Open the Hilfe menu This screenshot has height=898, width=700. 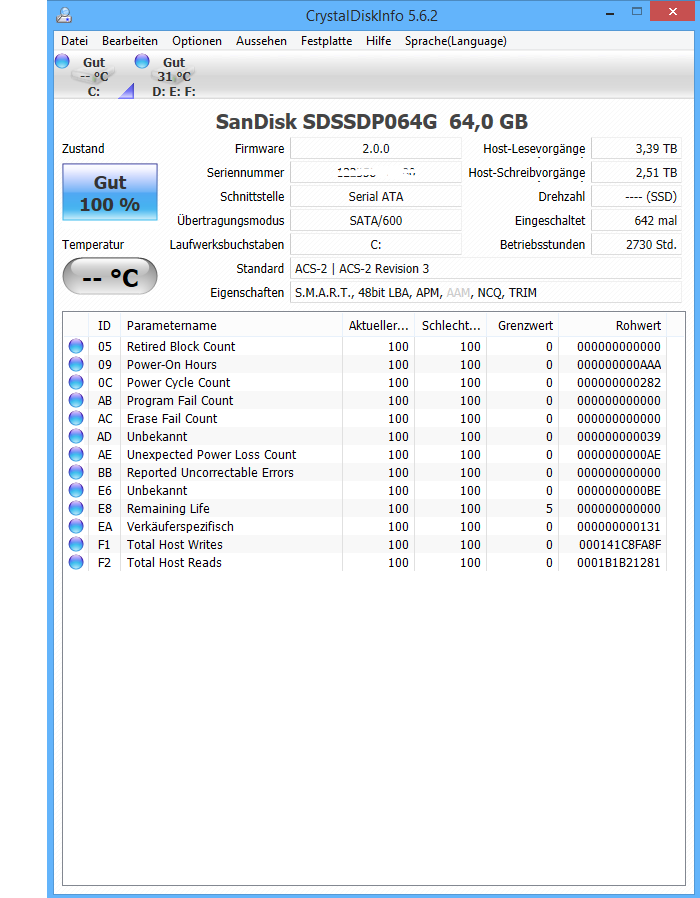tap(379, 41)
